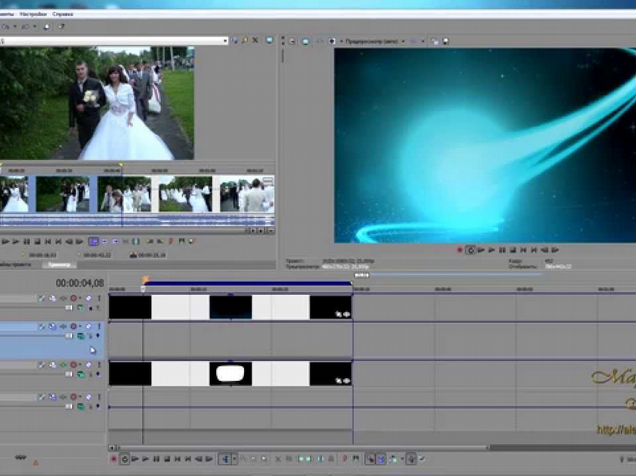
Task: Select the Normal edit tool
Action: click(226, 459)
